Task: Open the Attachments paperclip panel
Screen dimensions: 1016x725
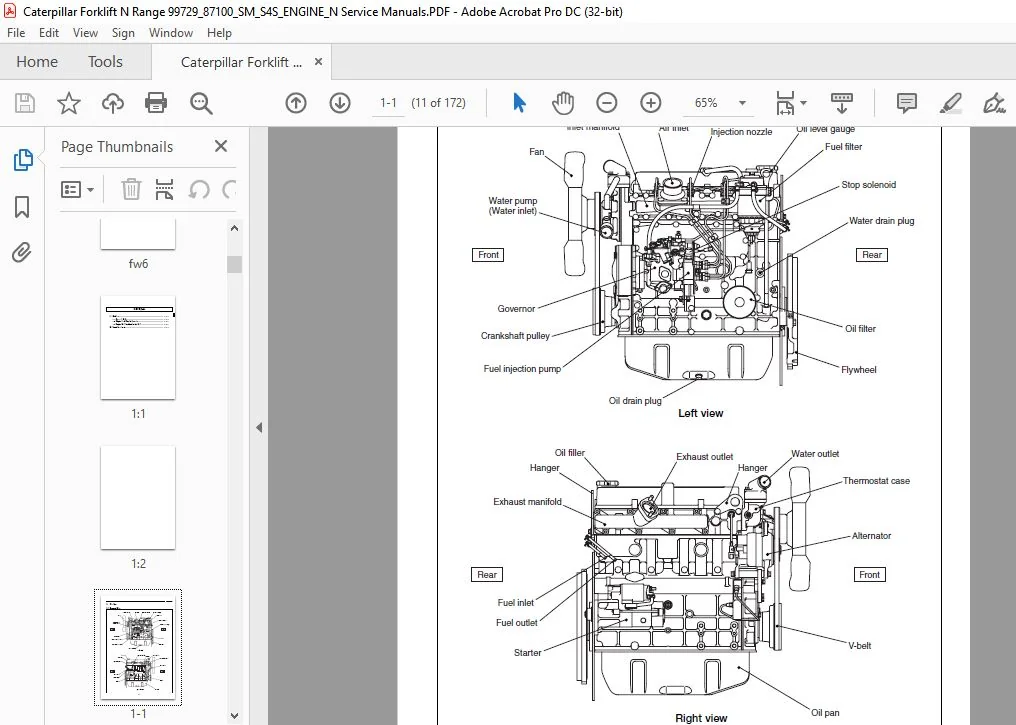Action: click(21, 252)
